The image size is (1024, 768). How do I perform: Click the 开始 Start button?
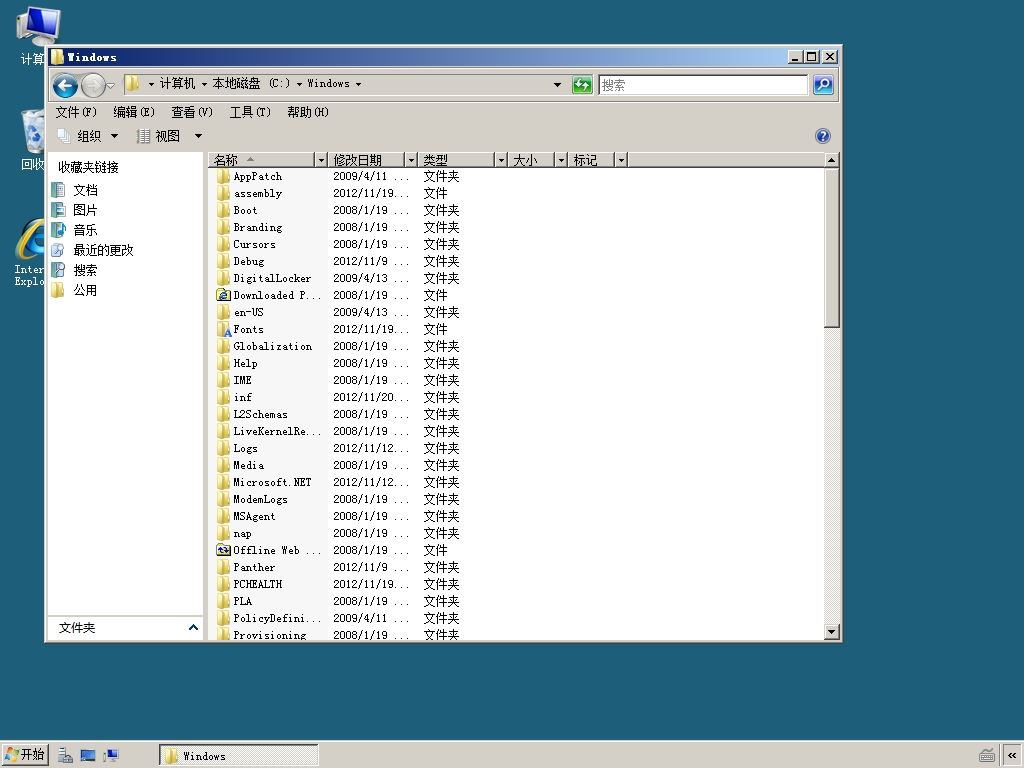click(25, 755)
